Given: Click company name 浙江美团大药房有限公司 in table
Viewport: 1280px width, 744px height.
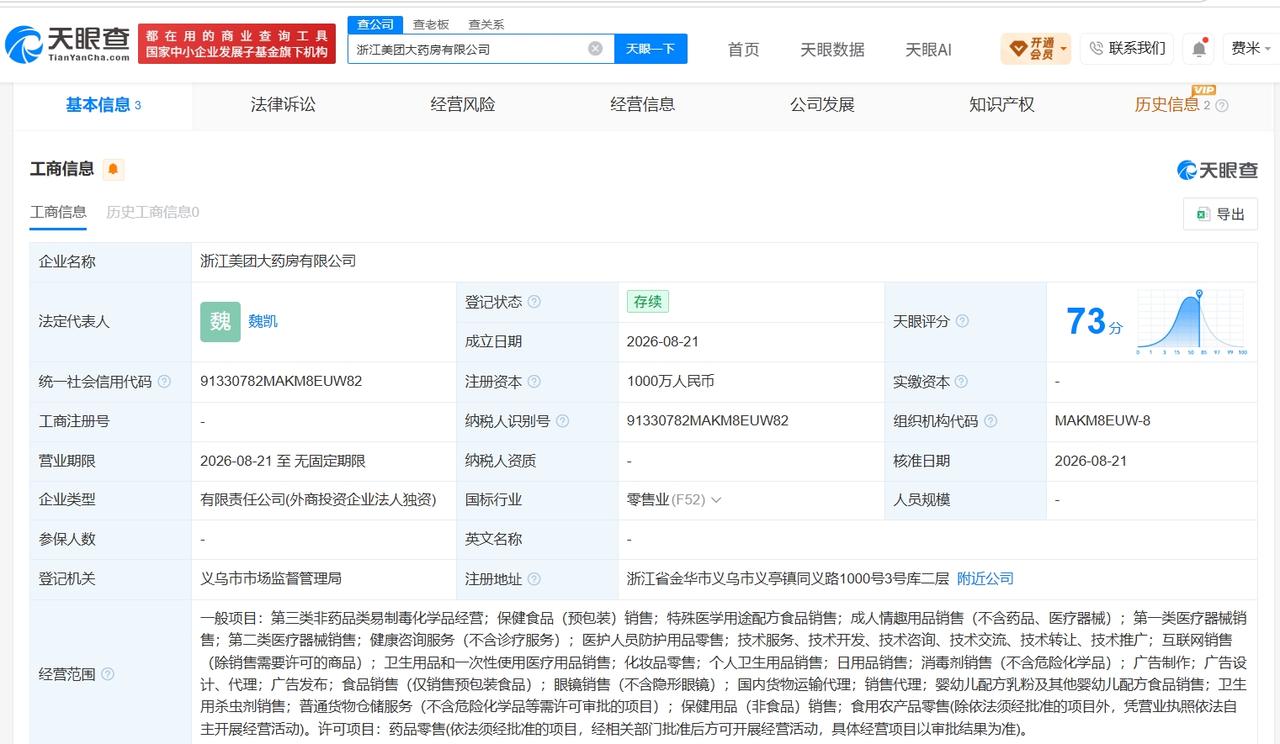Looking at the screenshot, I should (x=278, y=261).
